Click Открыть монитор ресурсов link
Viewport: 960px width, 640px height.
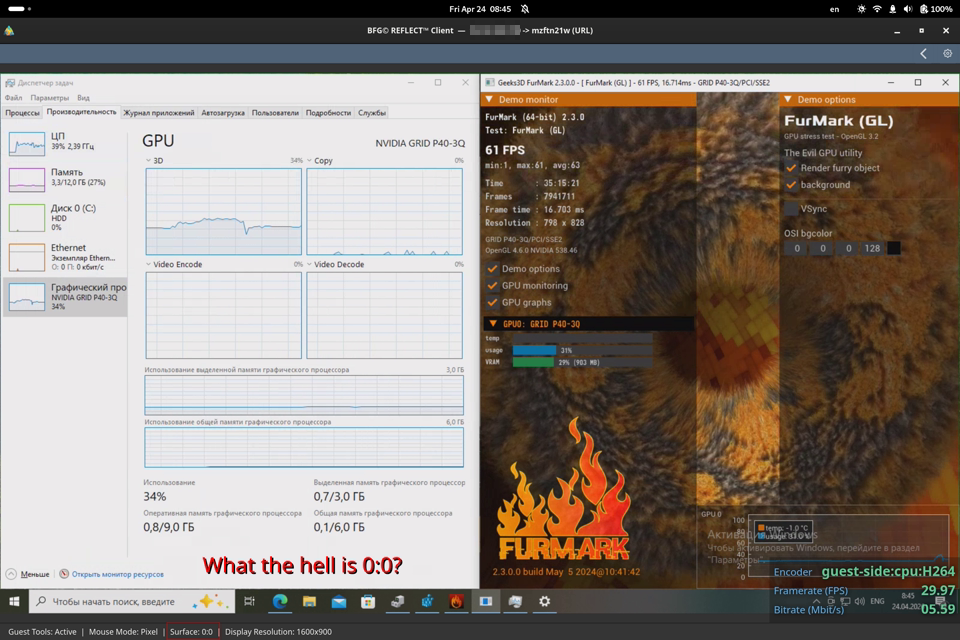click(x=118, y=574)
